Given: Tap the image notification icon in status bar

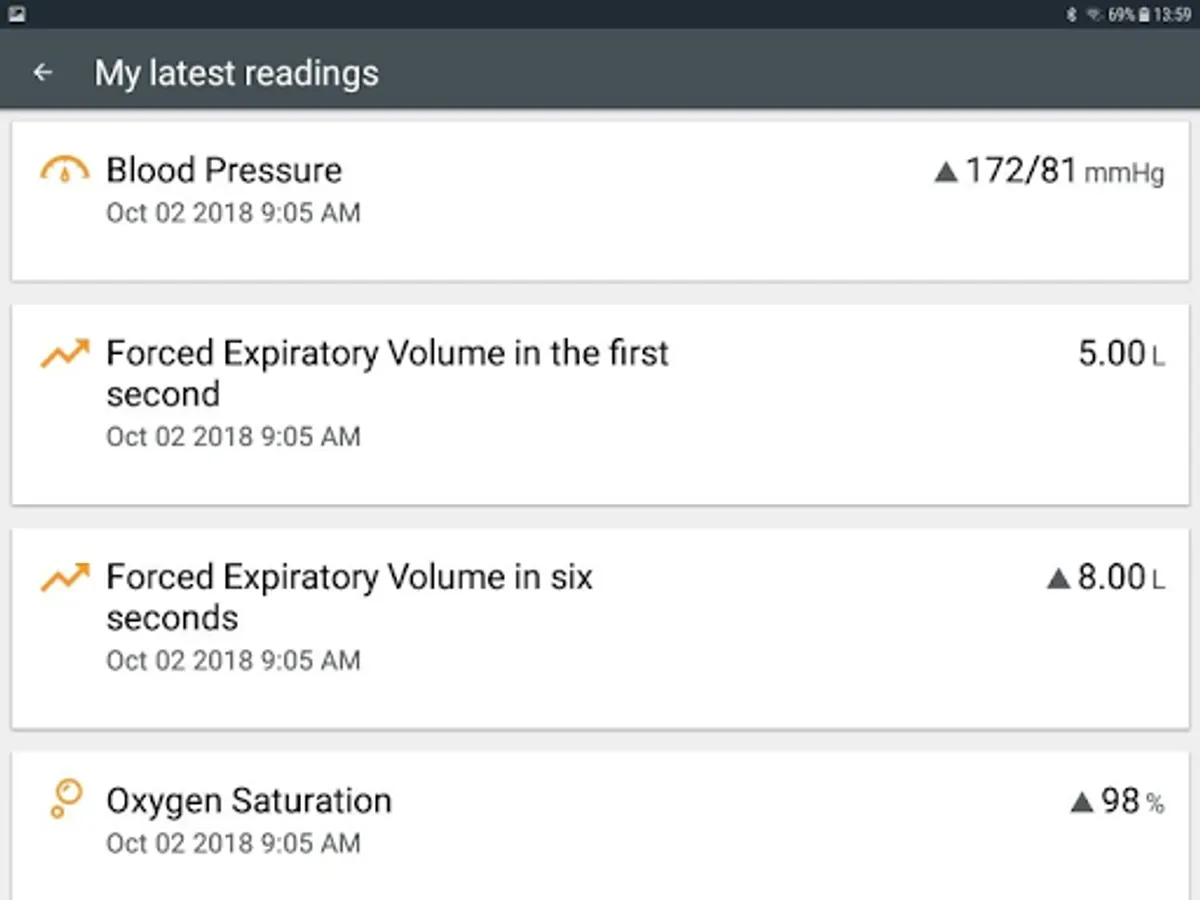Looking at the screenshot, I should [x=17, y=14].
